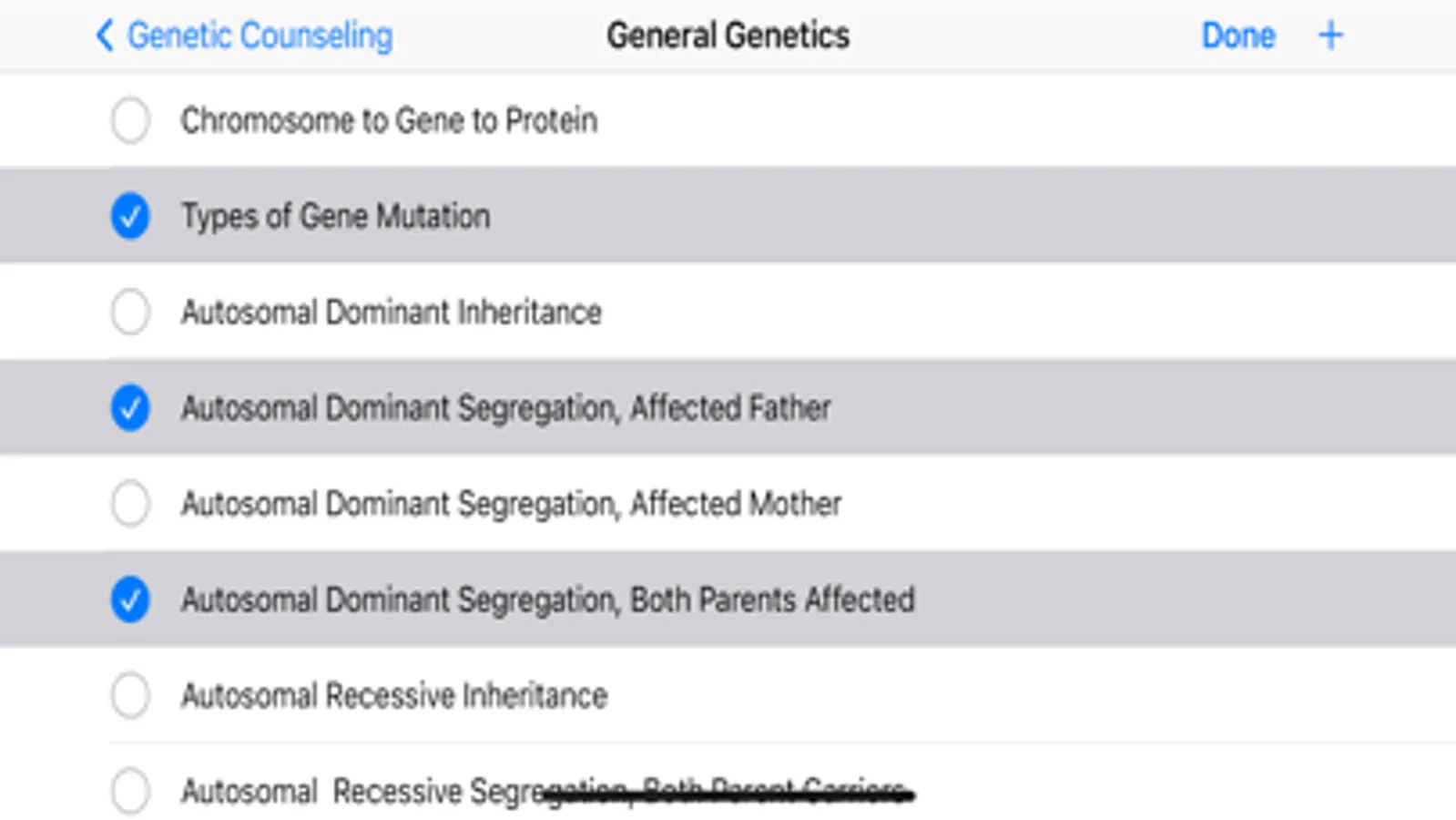Tap Autosomal Dominant Inheritance row text
1456x820 pixels.
point(391,312)
